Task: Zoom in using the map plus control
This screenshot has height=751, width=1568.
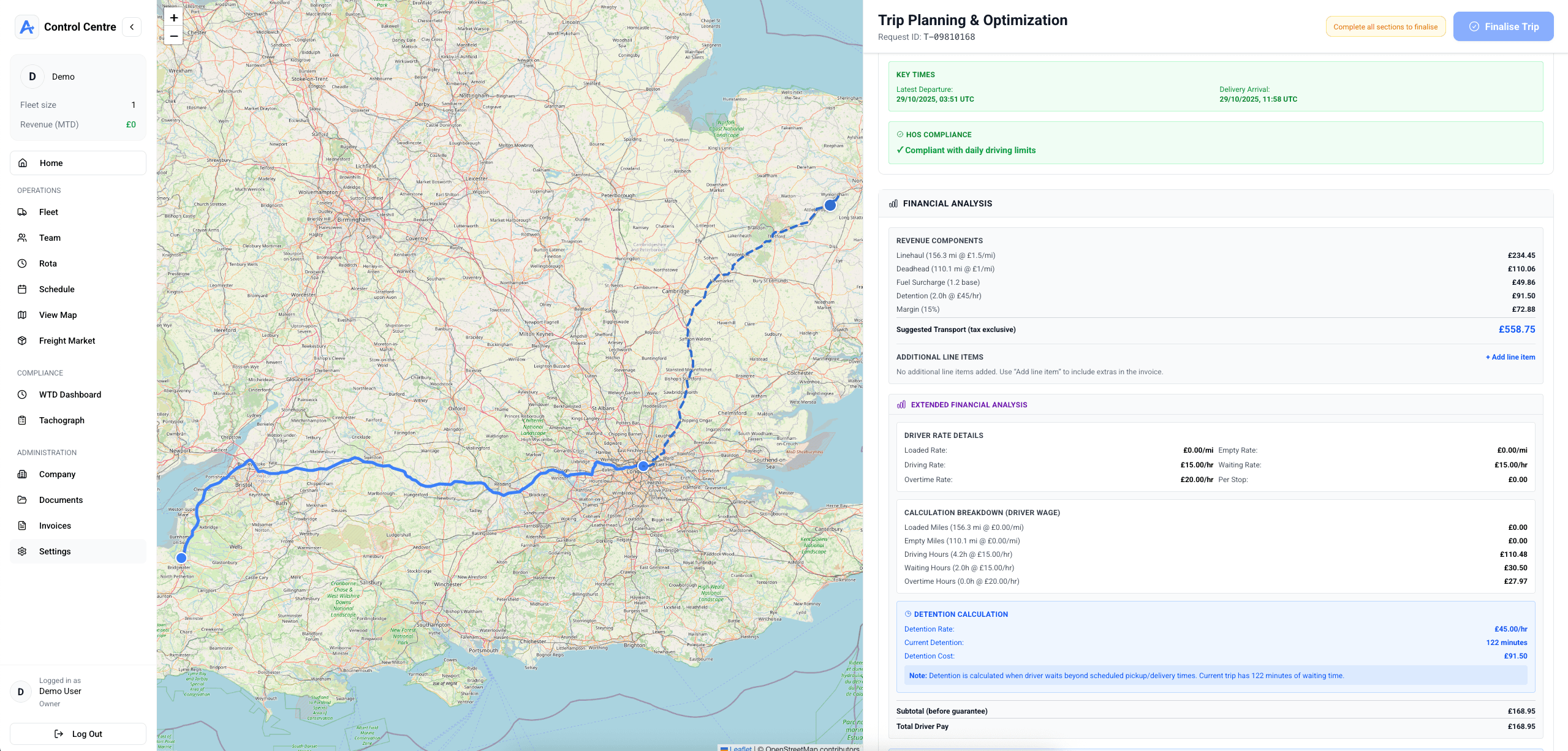Action: (173, 17)
